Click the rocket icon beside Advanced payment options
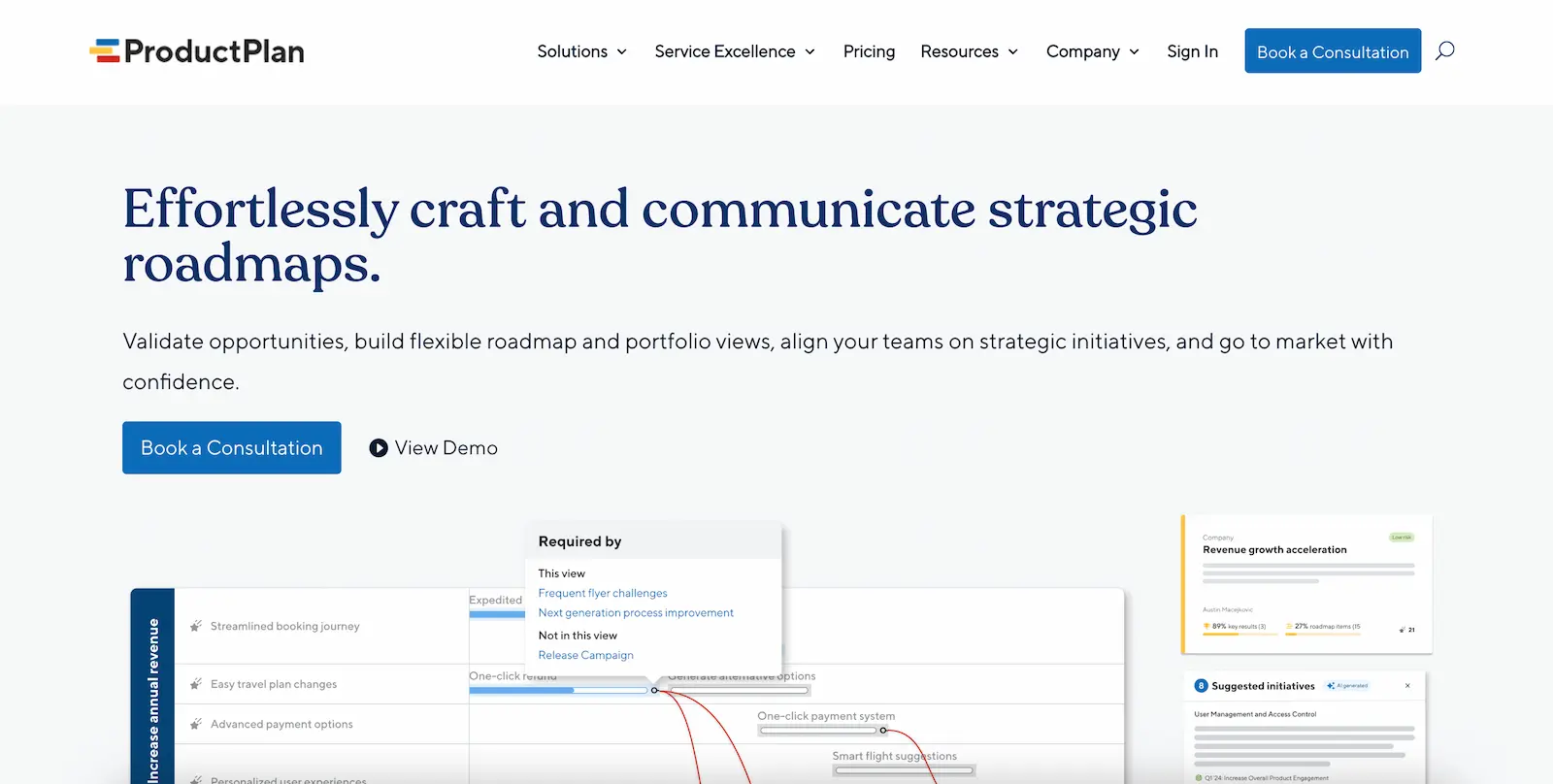Viewport: 1553px width, 784px height. (x=196, y=724)
